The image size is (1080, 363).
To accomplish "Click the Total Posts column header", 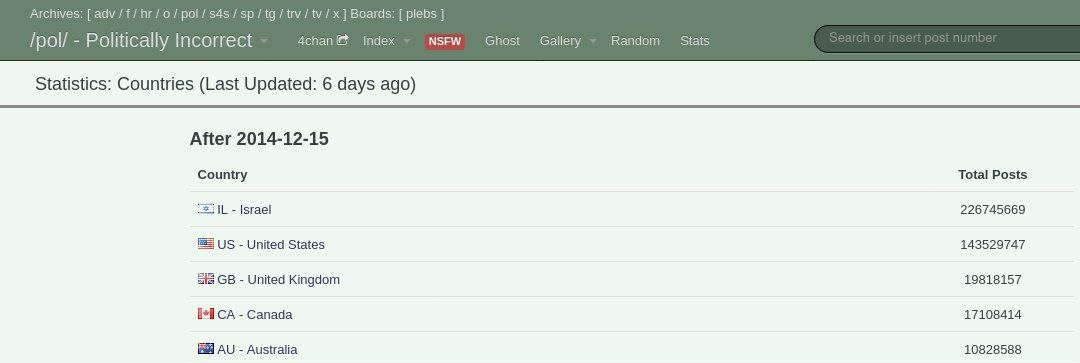I will [993, 174].
